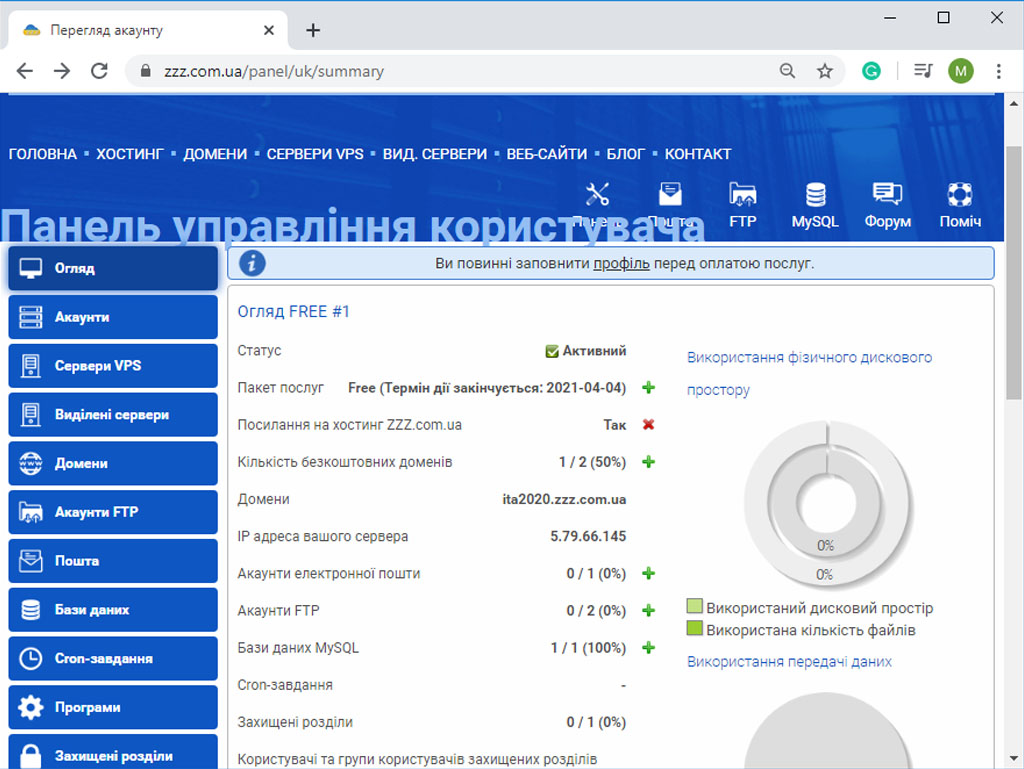The image size is (1024, 769).
Task: Click Використаний дисковий простір legend swatch
Action: (x=694, y=606)
